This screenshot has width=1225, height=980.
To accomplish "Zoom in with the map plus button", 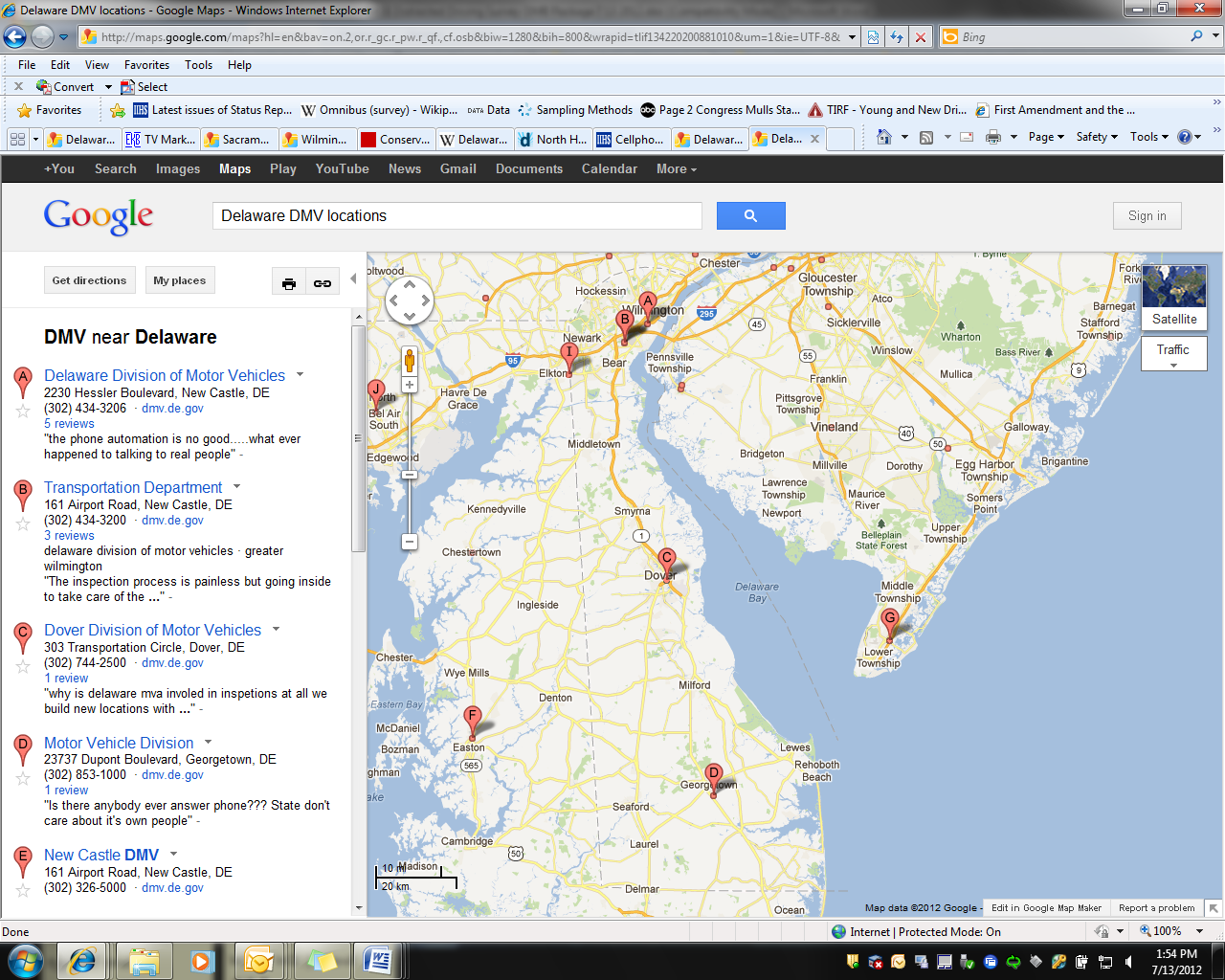I will (x=410, y=385).
